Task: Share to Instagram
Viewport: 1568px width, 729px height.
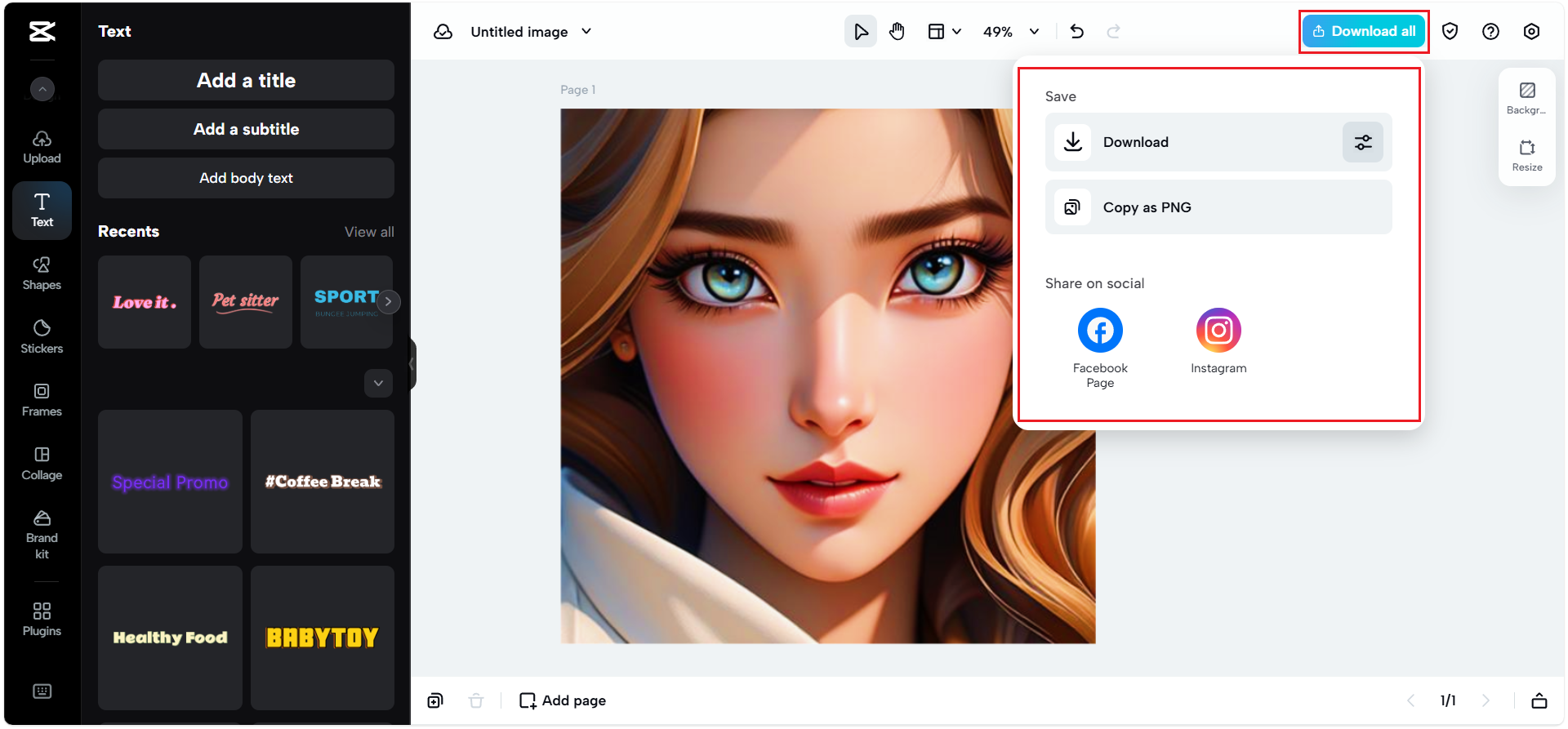Action: 1218,341
